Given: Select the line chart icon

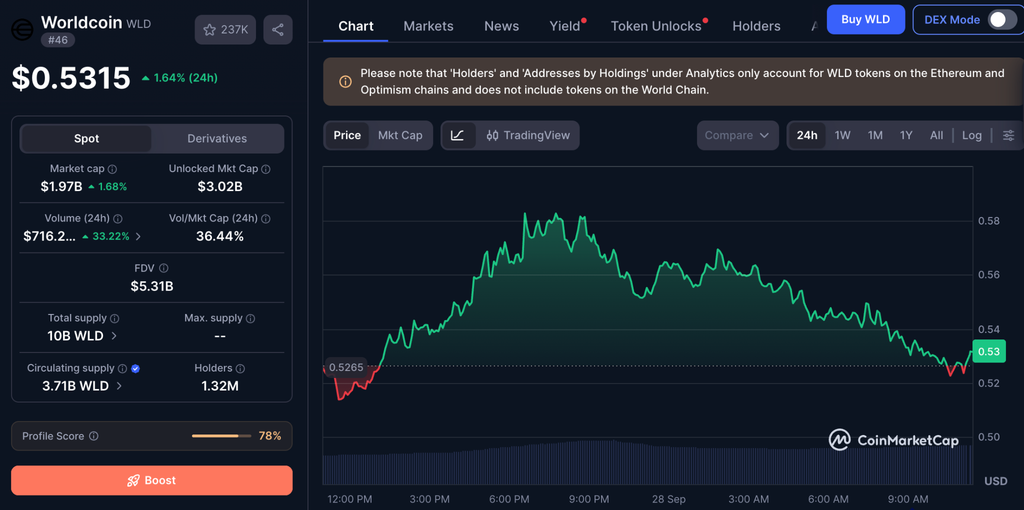Looking at the screenshot, I should pos(458,135).
